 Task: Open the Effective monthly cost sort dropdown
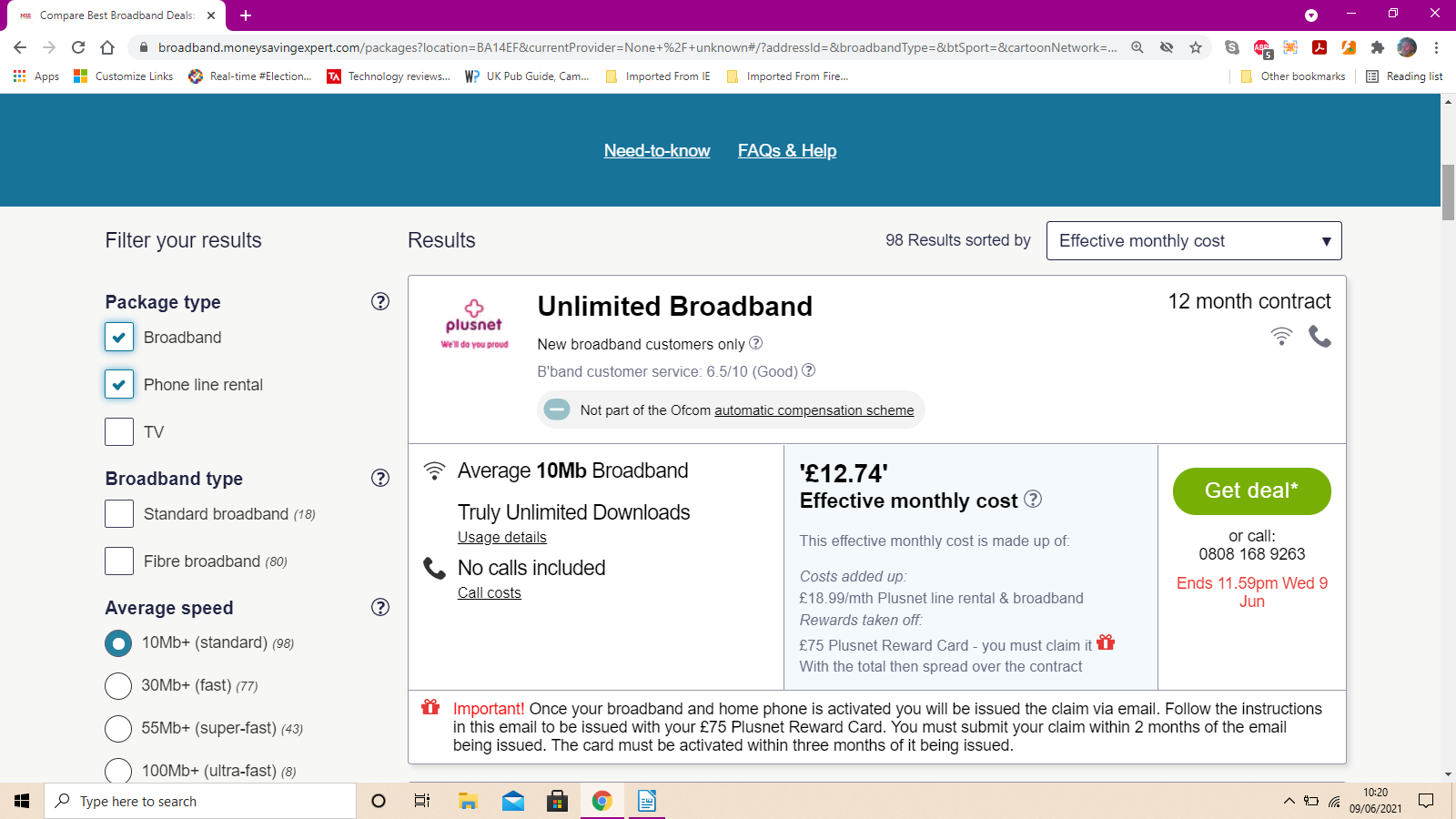(x=1194, y=240)
